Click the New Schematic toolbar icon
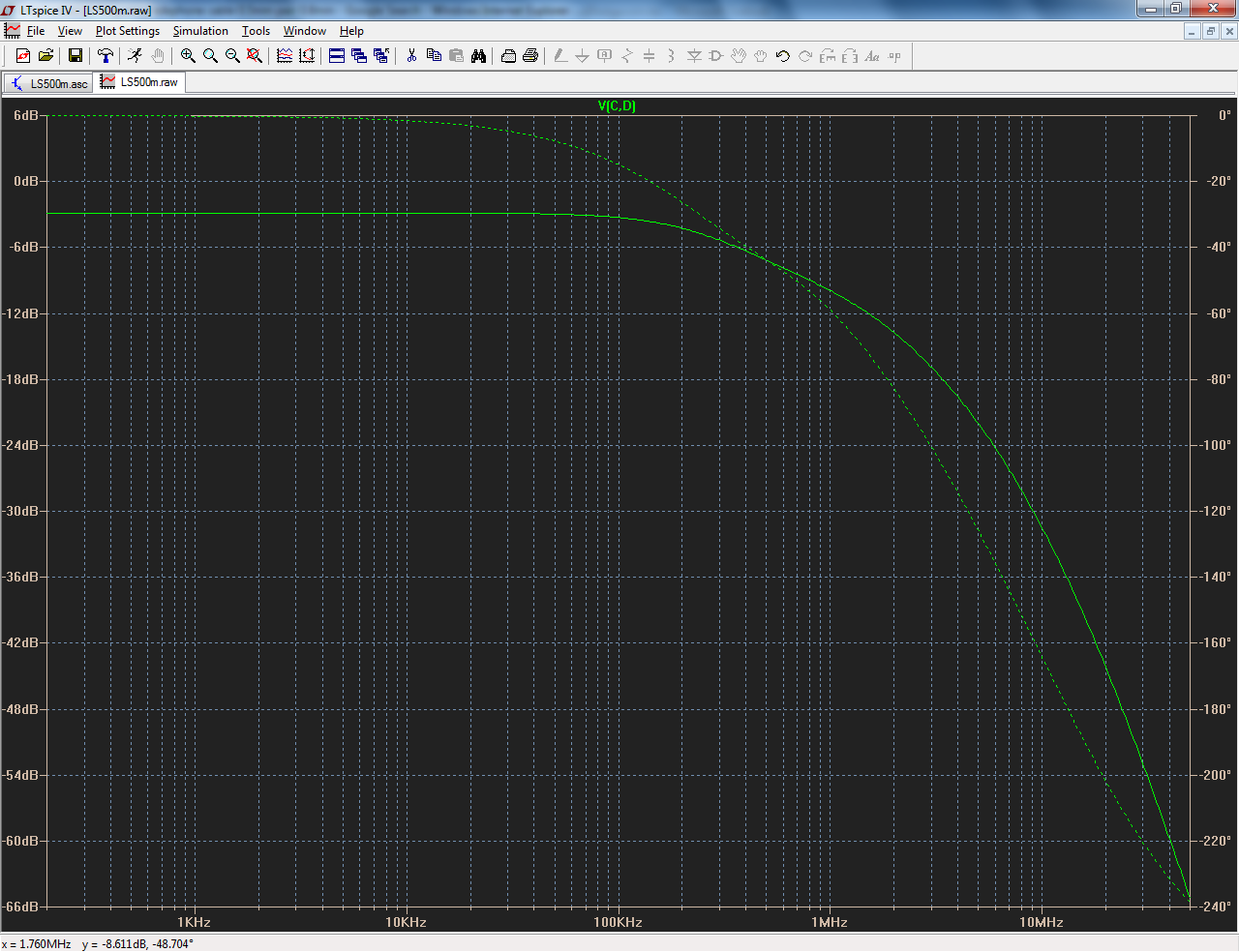Image resolution: width=1239 pixels, height=952 pixels. click(x=23, y=56)
